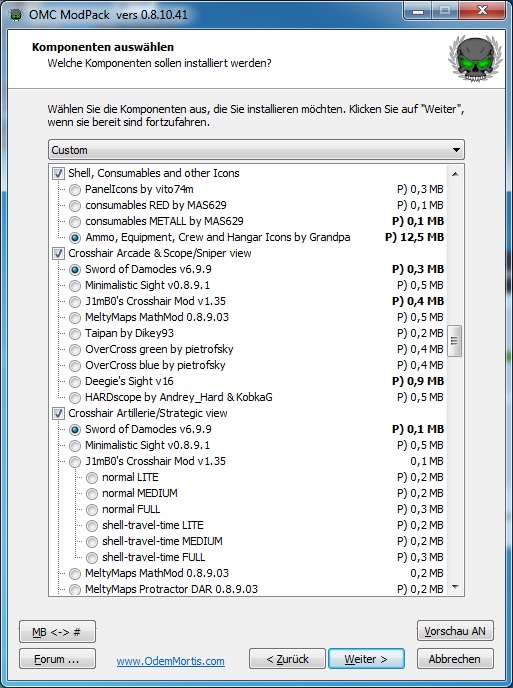Toggle Vorschau AN preview button
The image size is (513, 688).
tap(455, 631)
